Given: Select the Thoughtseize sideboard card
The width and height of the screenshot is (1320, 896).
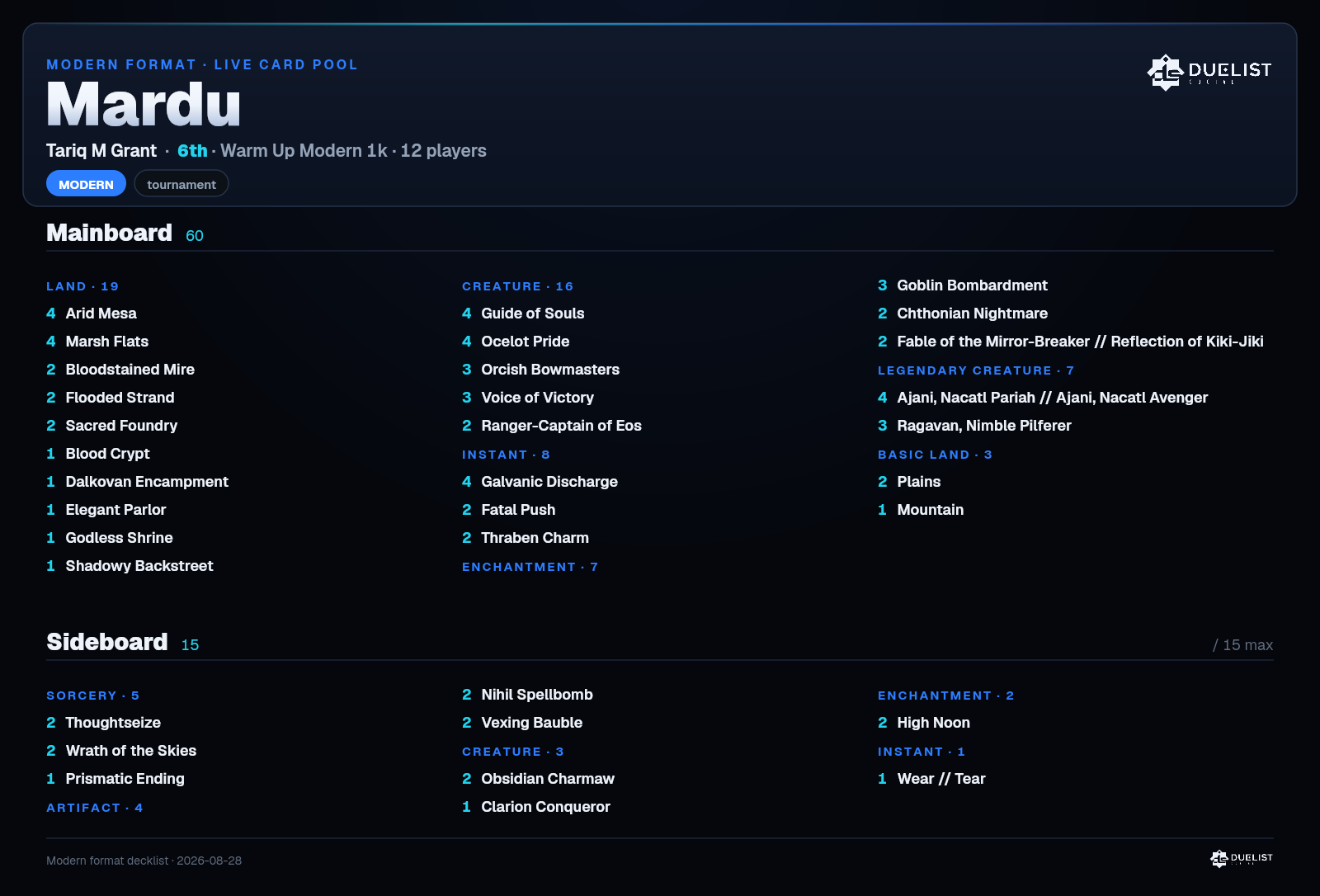Looking at the screenshot, I should [x=113, y=723].
